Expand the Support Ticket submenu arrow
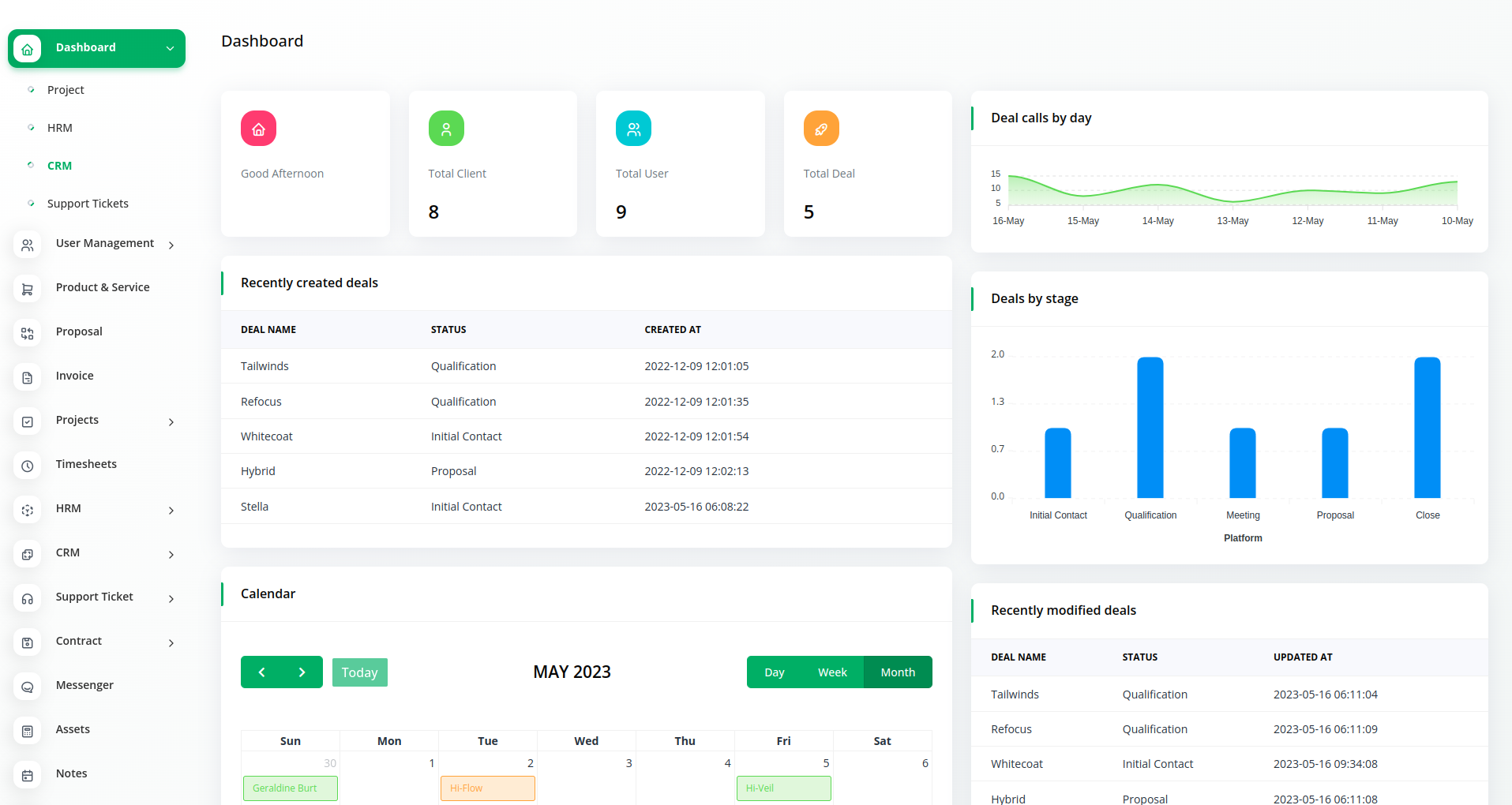The height and width of the screenshot is (805, 1512). coord(171,598)
